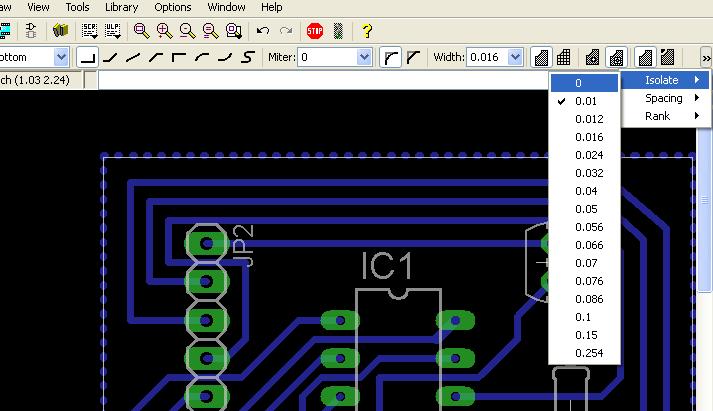This screenshot has width=713, height=411.
Task: Open the Options menu
Action: tap(173, 7)
